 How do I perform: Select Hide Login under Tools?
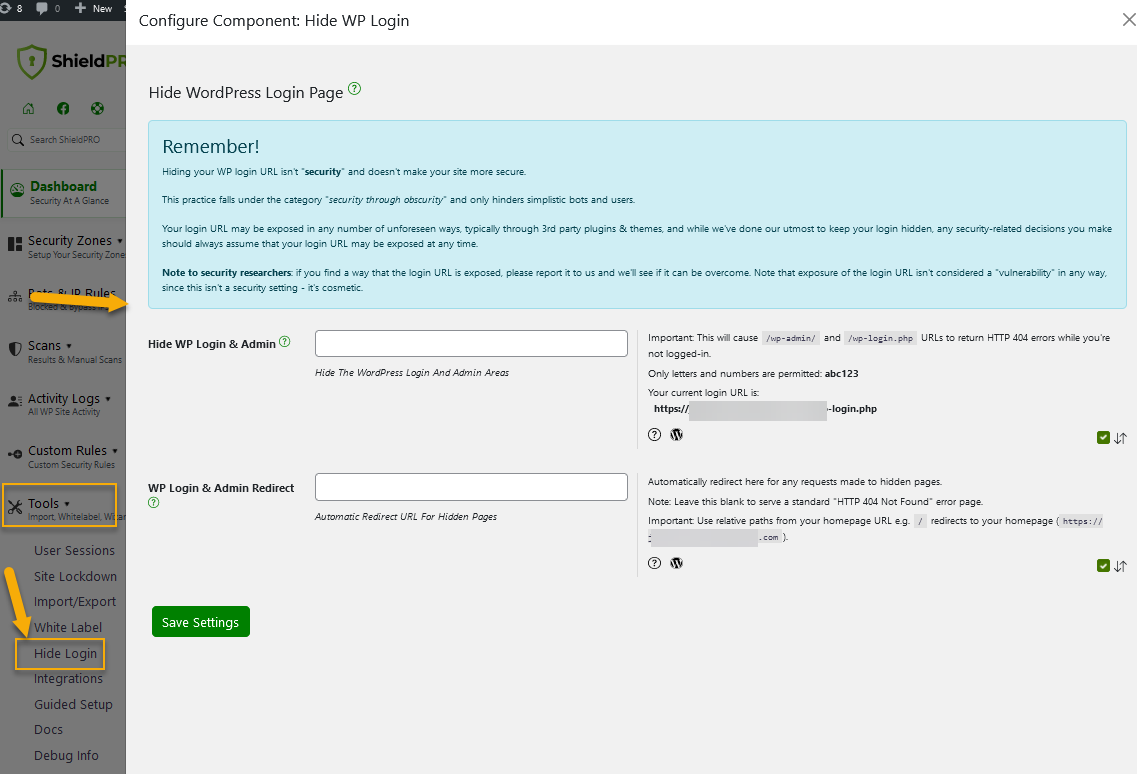[x=65, y=654]
